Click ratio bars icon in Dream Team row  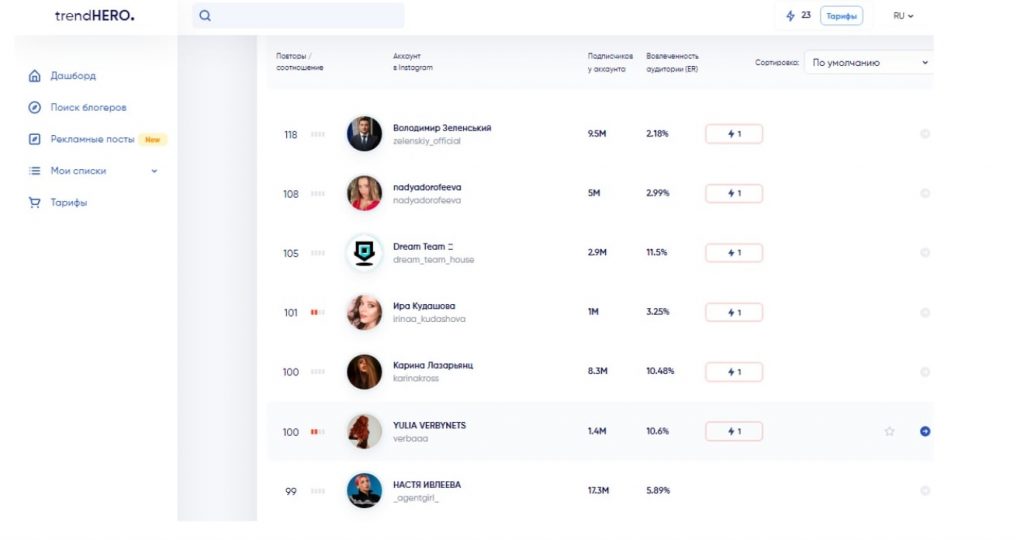(x=318, y=253)
